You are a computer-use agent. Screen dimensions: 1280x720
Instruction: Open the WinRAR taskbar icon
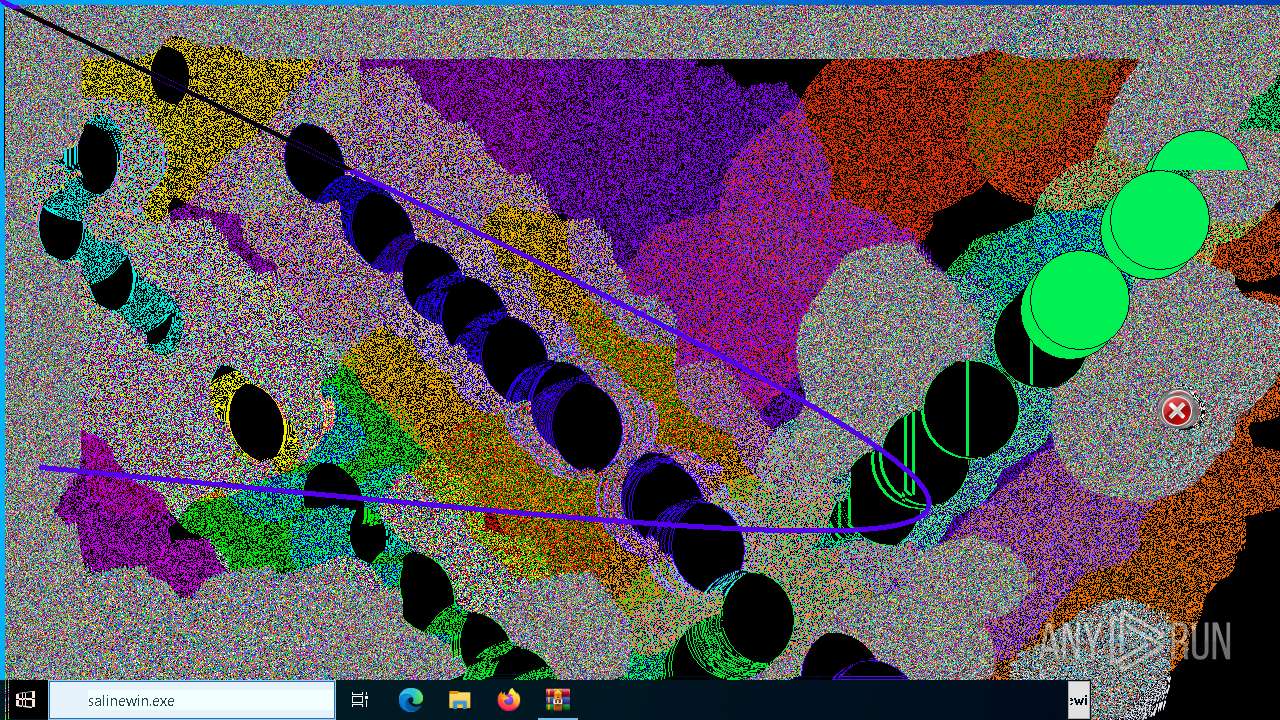pos(558,700)
